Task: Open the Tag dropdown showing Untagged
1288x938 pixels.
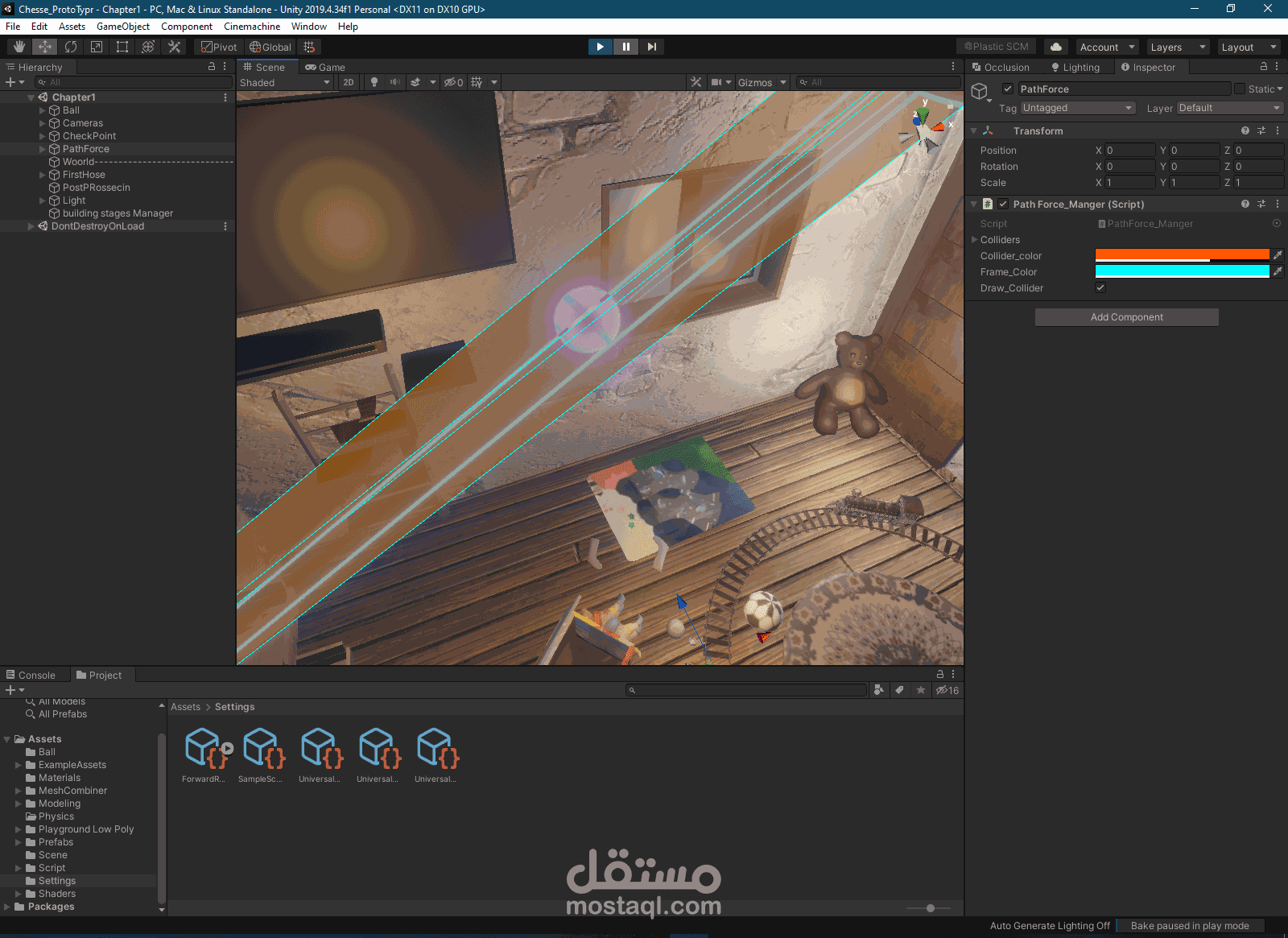Action: coord(1078,108)
